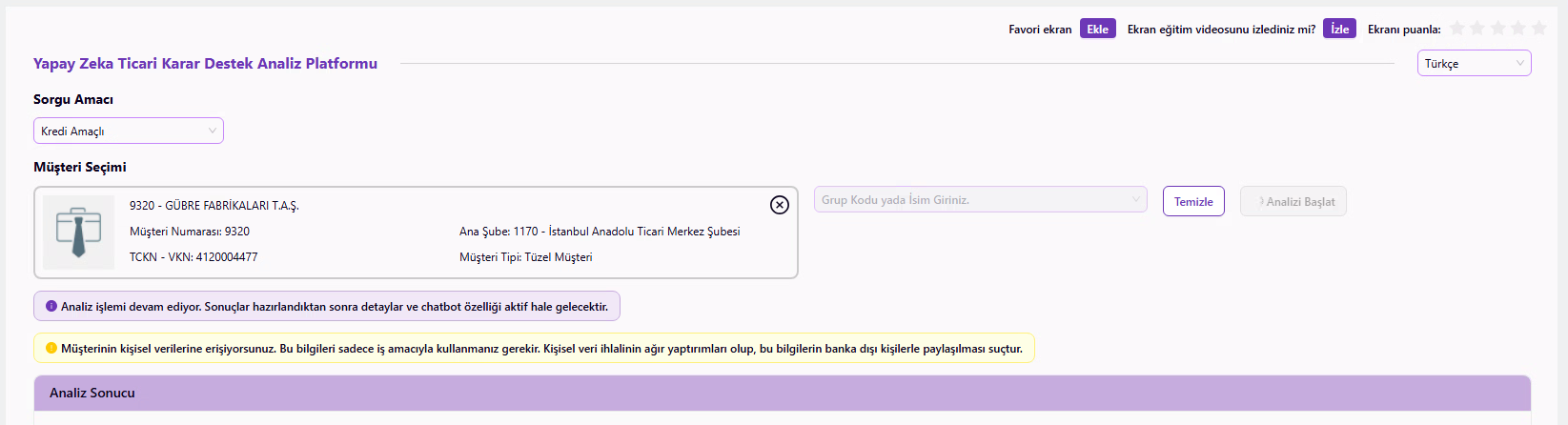The height and width of the screenshot is (425, 1568).
Task: Open the Türkçe language dropdown
Action: 1474,64
